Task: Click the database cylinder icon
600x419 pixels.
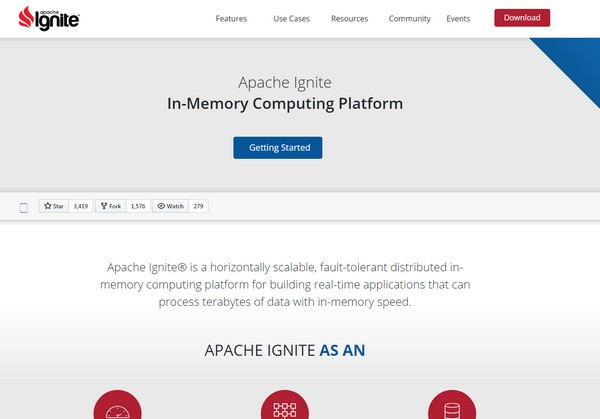Action: (x=452, y=408)
